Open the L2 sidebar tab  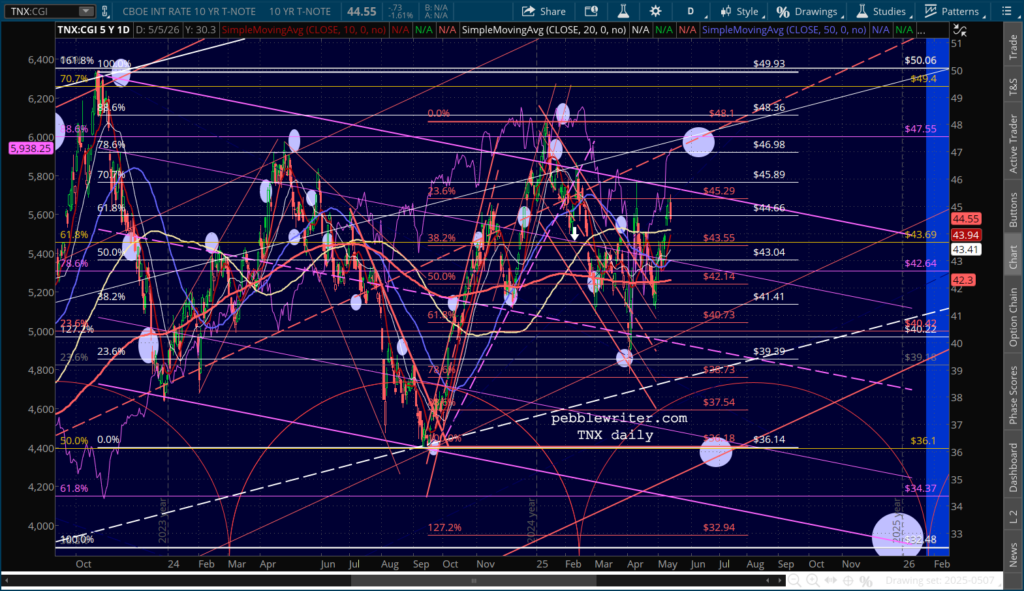pos(1013,517)
